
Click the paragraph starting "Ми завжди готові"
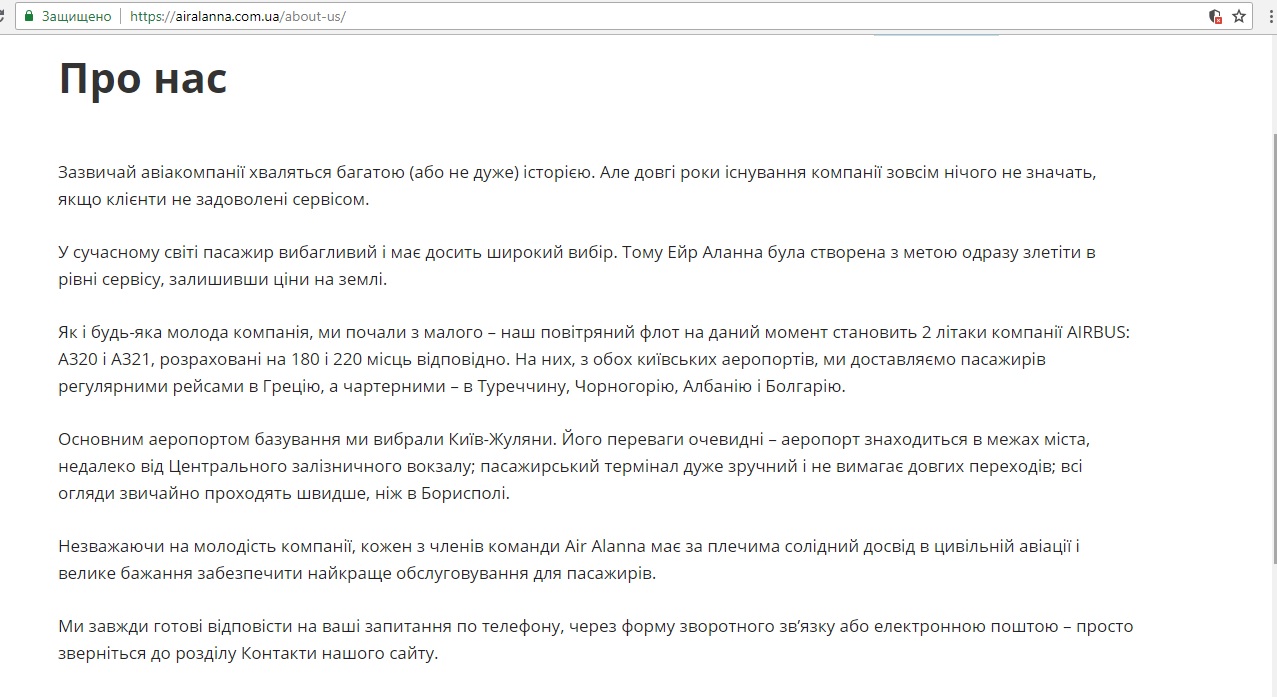(595, 640)
